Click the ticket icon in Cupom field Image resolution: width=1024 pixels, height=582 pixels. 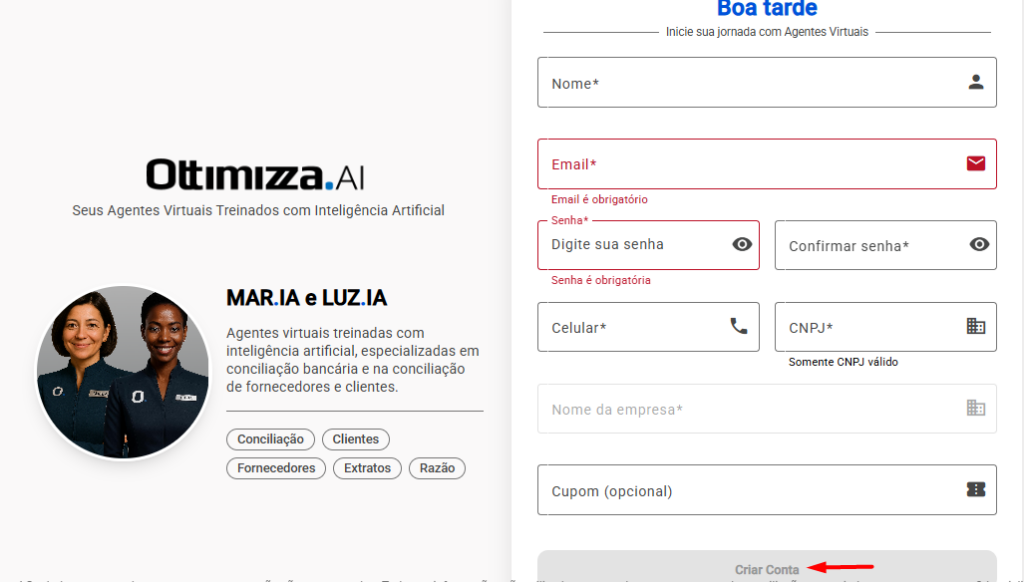(x=976, y=489)
